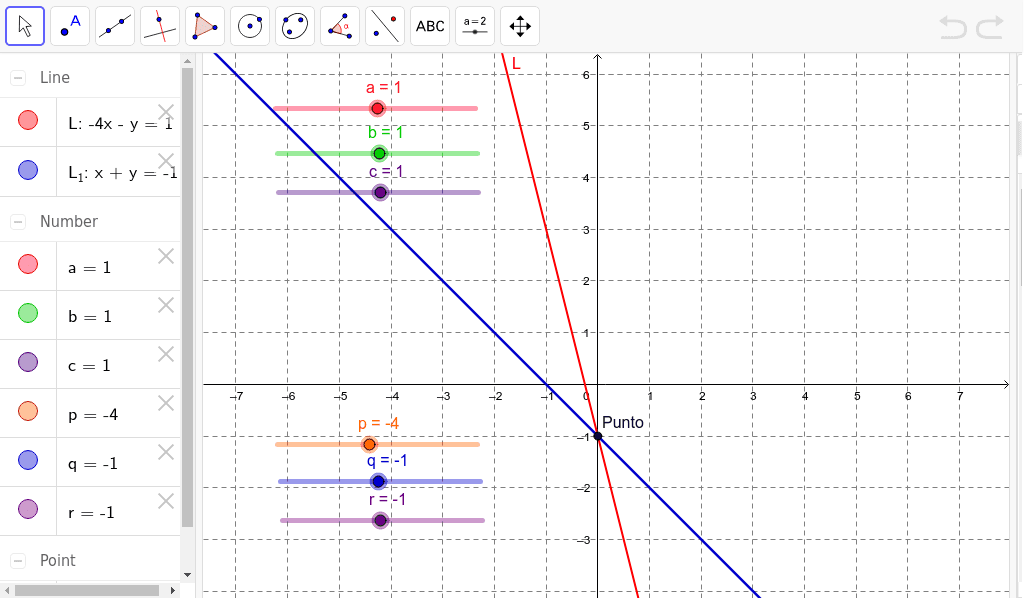Select the Reflect about line tool
This screenshot has width=1024, height=600.
click(385, 26)
